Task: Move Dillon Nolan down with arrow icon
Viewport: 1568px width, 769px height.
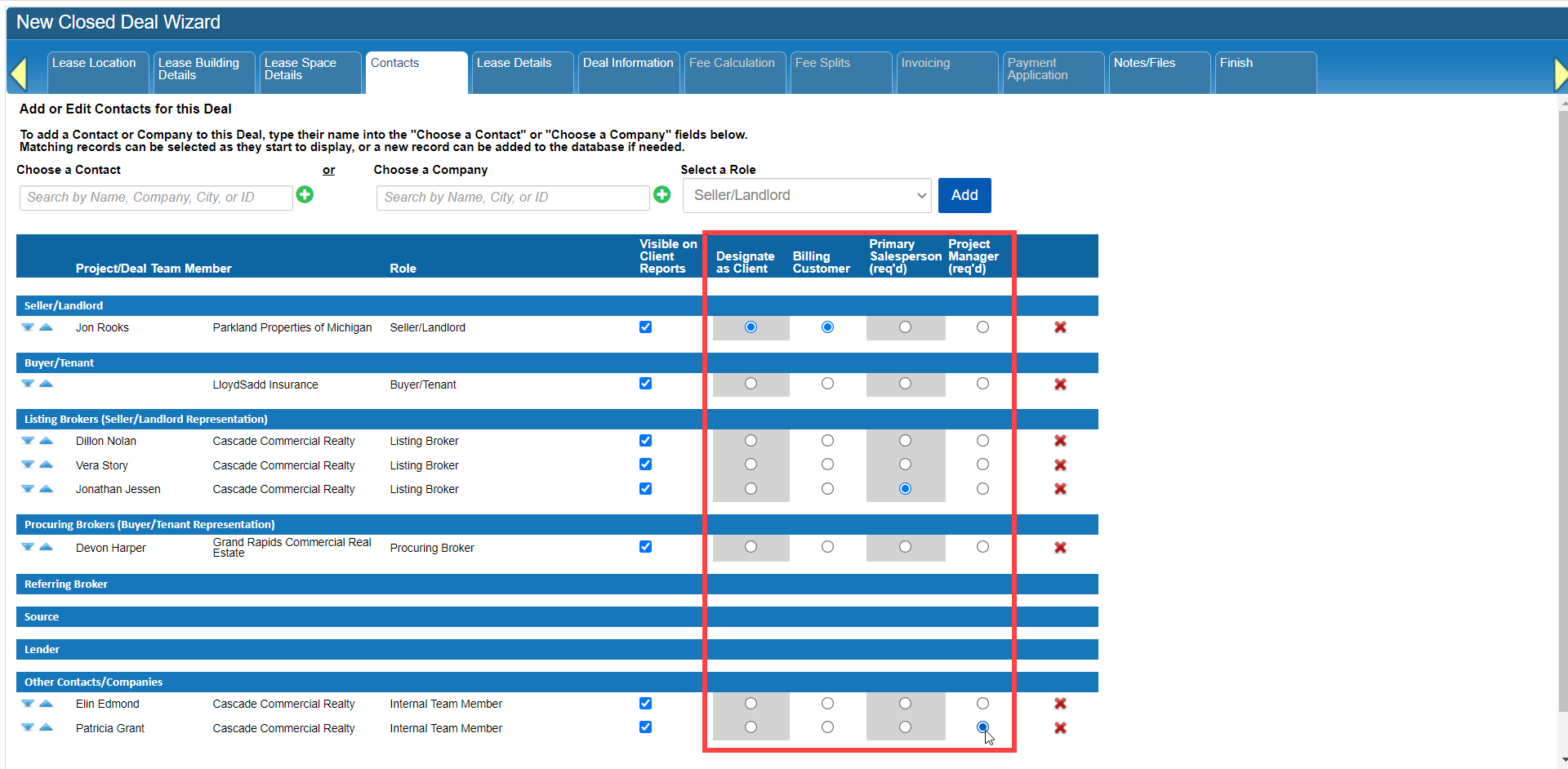Action: tap(28, 441)
